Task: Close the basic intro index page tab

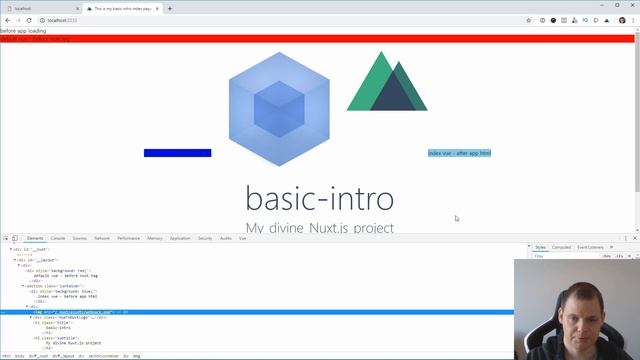Action: click(x=157, y=9)
